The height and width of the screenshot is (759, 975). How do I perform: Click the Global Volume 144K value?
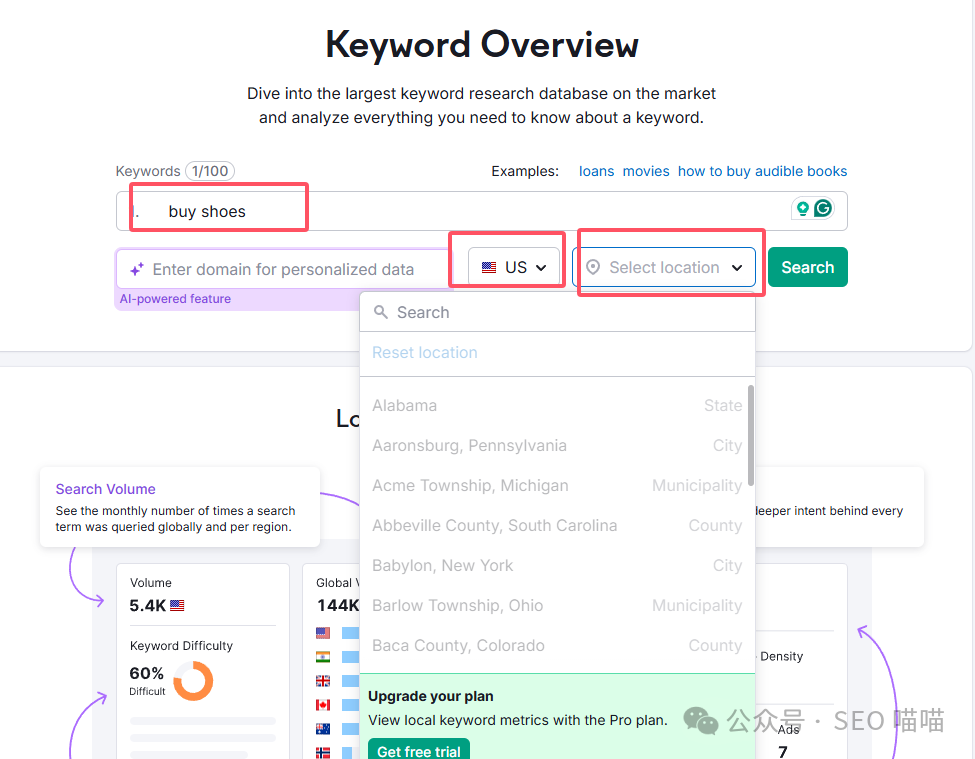338,605
